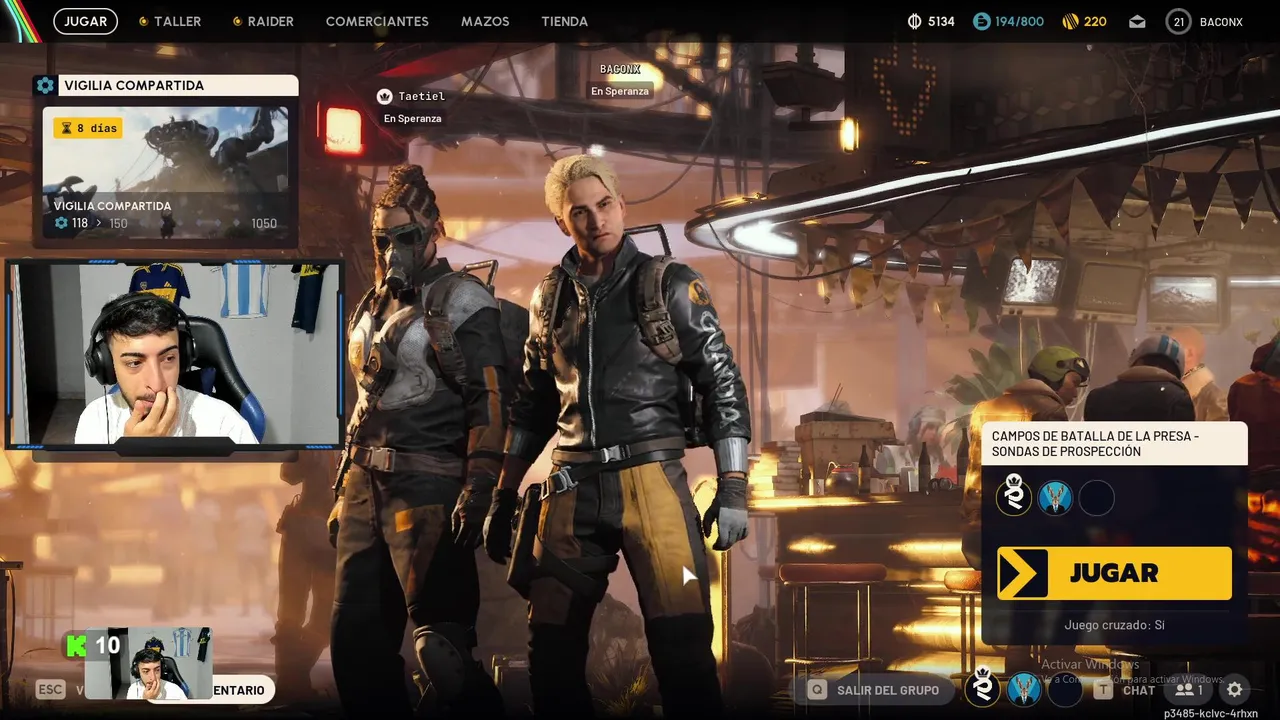
Task: Click the 220 token balance value
Action: (x=1095, y=21)
